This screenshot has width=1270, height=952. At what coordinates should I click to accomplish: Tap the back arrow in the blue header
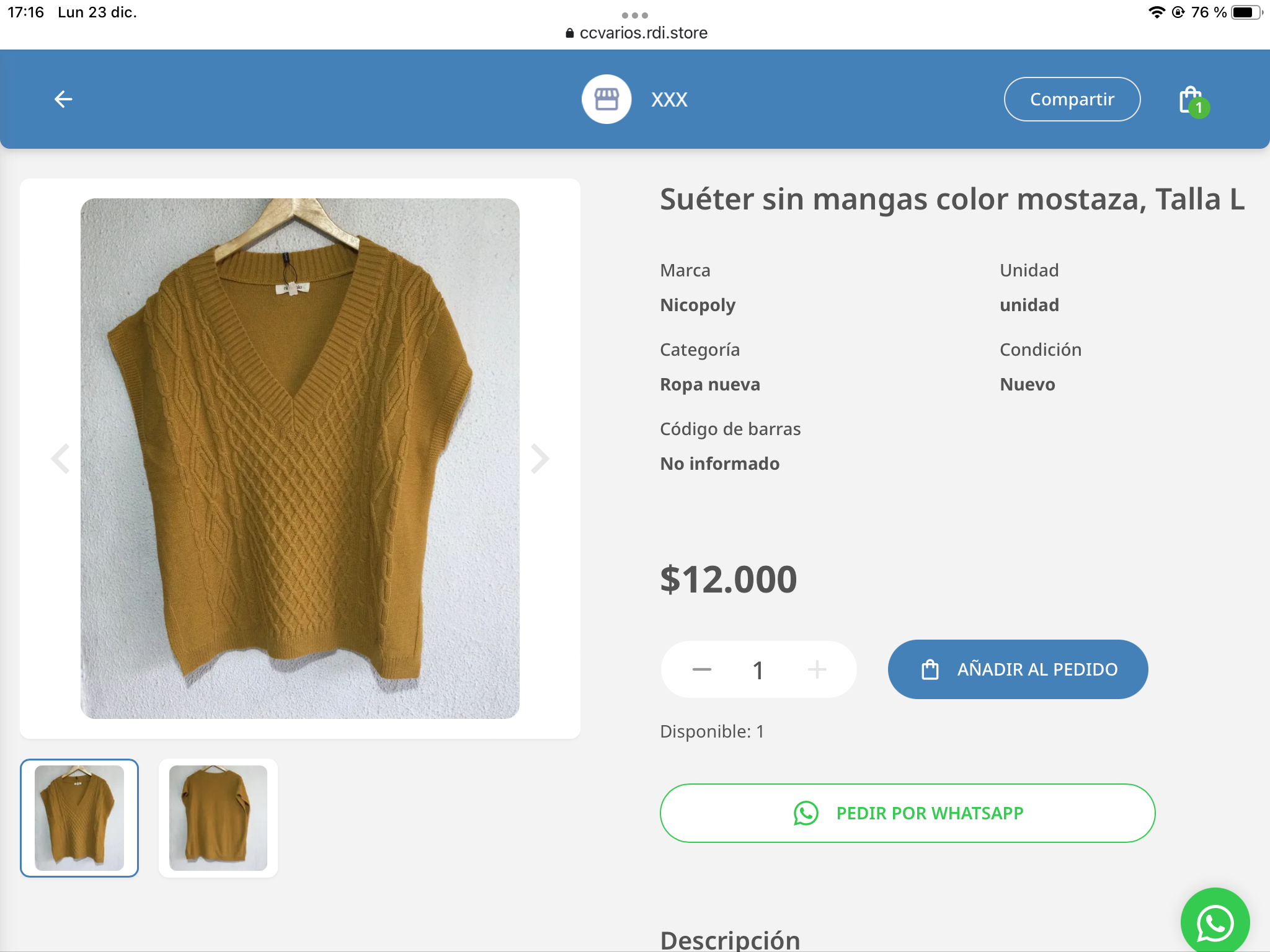[61, 99]
